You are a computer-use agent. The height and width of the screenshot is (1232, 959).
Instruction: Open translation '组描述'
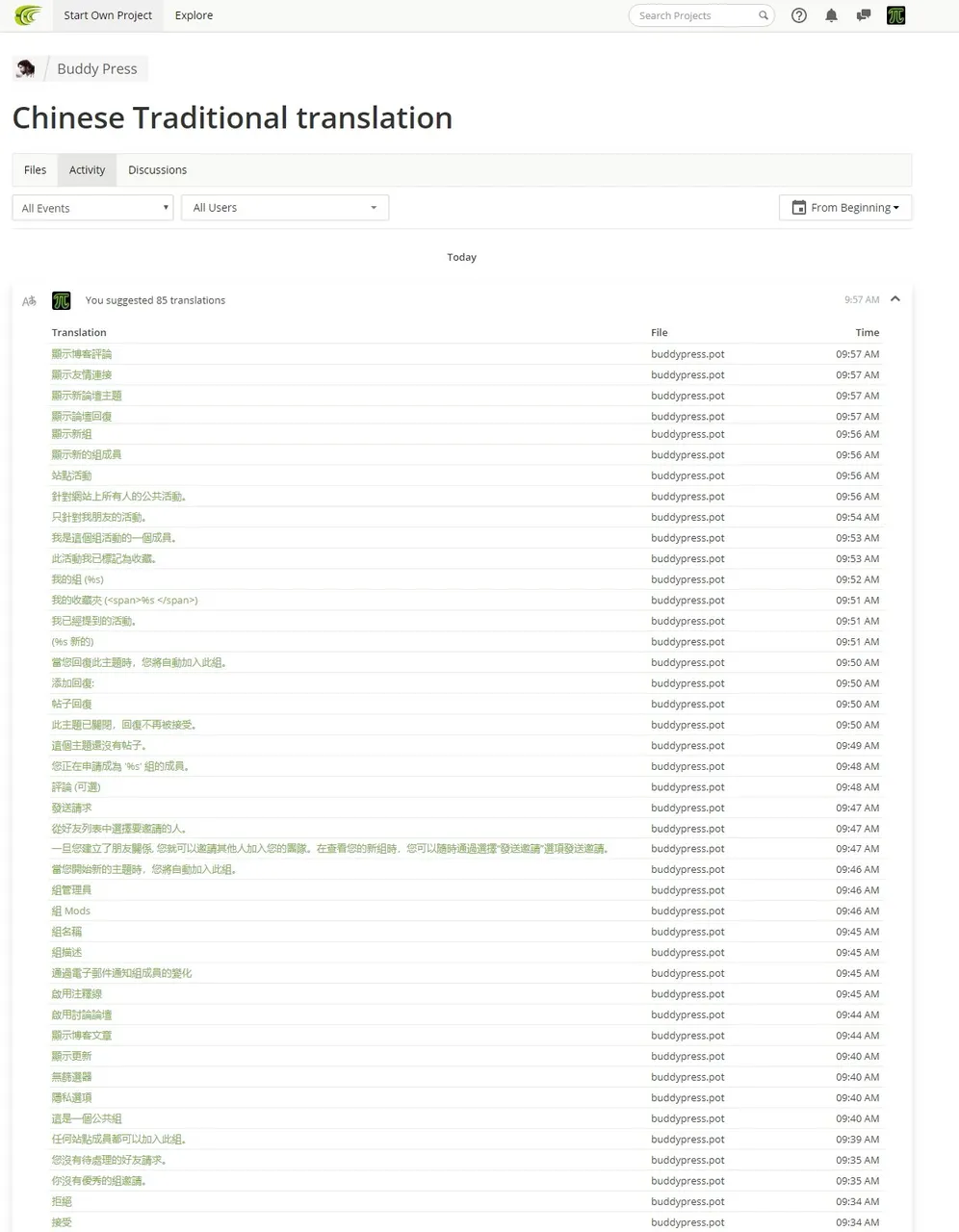coord(66,953)
